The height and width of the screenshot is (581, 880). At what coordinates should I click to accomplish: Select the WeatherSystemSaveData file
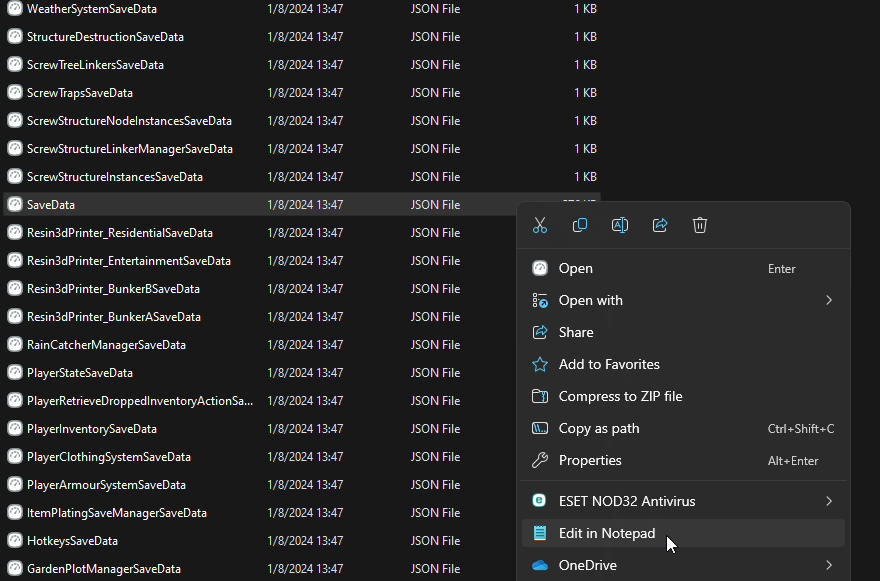(92, 9)
